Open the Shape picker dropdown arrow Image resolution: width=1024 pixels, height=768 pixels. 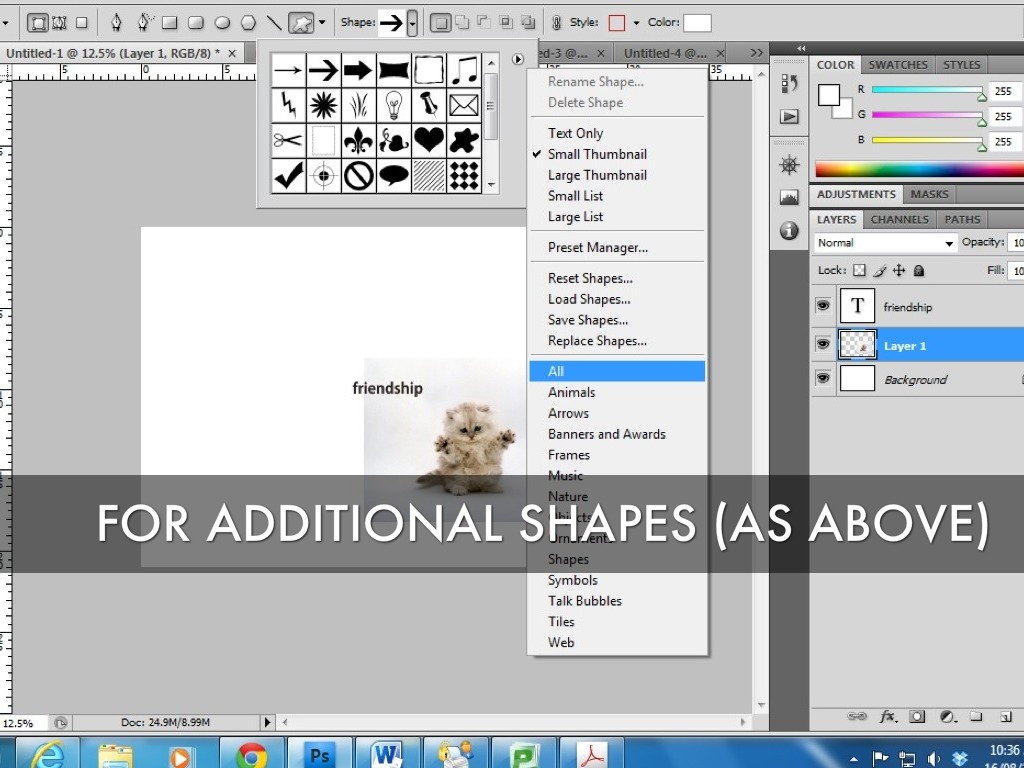(412, 22)
